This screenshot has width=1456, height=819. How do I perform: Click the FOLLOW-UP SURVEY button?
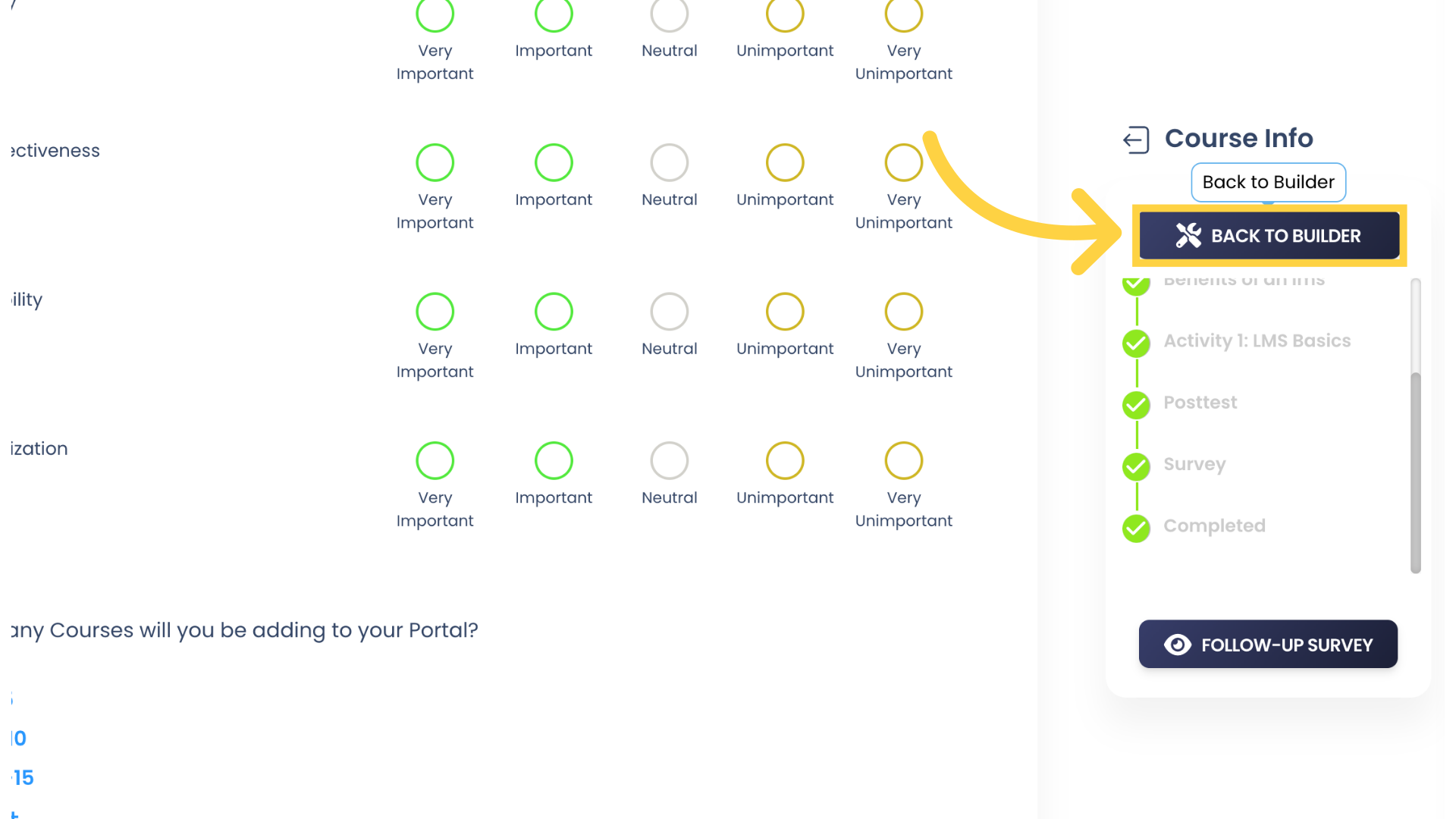[1268, 644]
